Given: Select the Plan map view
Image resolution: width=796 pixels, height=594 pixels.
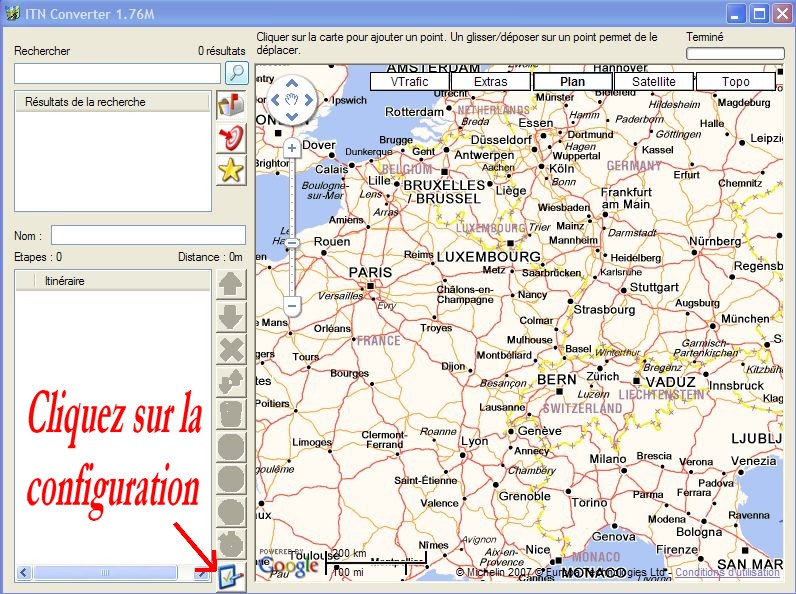Looking at the screenshot, I should pos(573,81).
